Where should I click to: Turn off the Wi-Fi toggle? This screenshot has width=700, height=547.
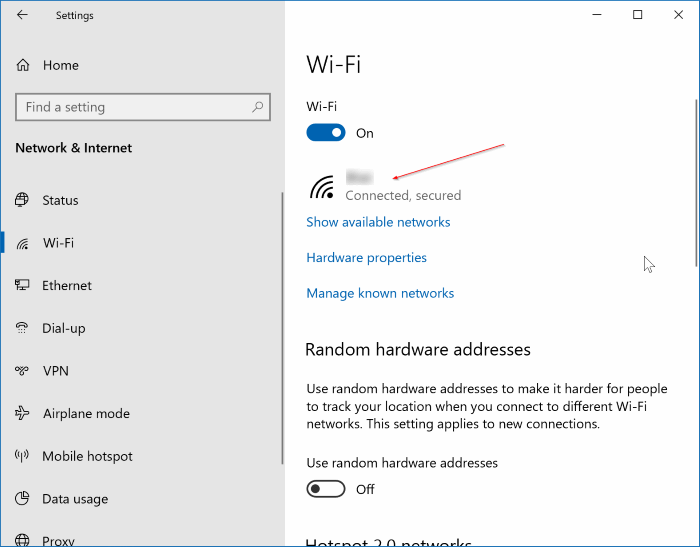click(326, 133)
